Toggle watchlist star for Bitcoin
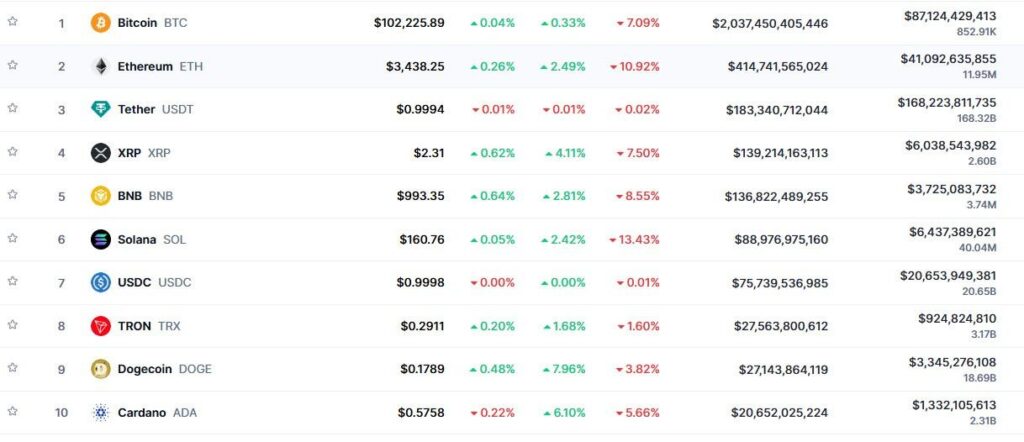This screenshot has height=442, width=1024. pyautogui.click(x=13, y=21)
